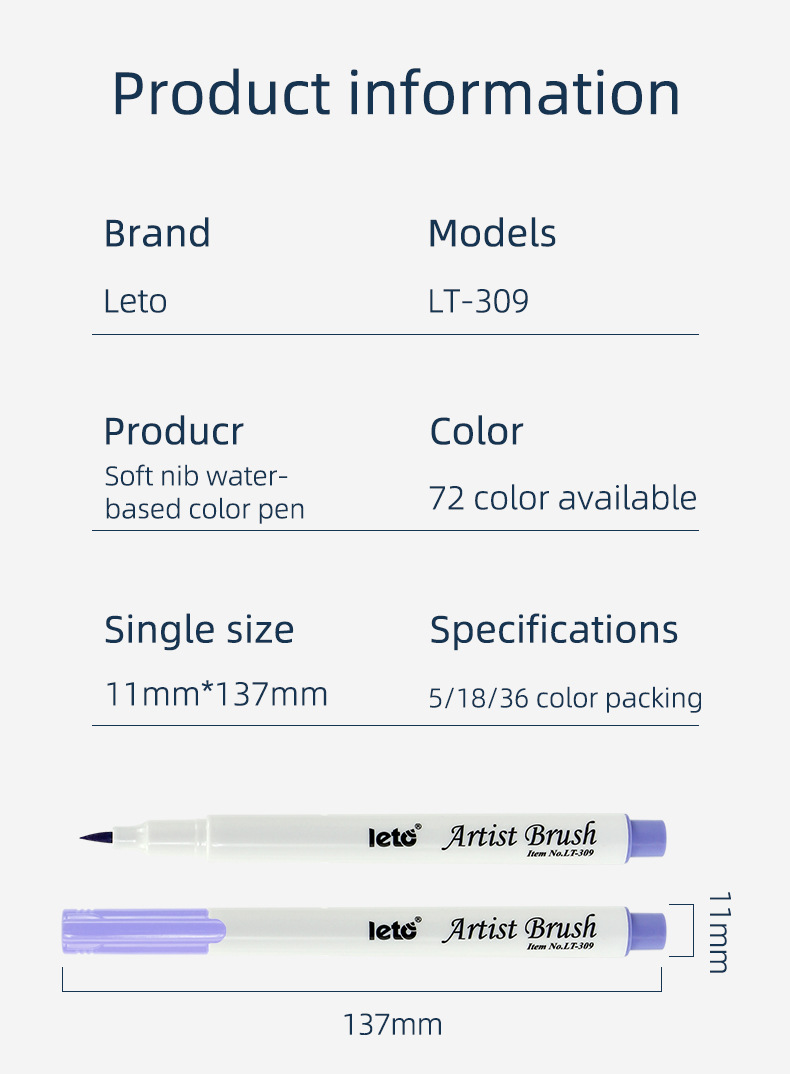Click the "Brand" heading
Screen dimensions: 790x1074
click(x=157, y=233)
